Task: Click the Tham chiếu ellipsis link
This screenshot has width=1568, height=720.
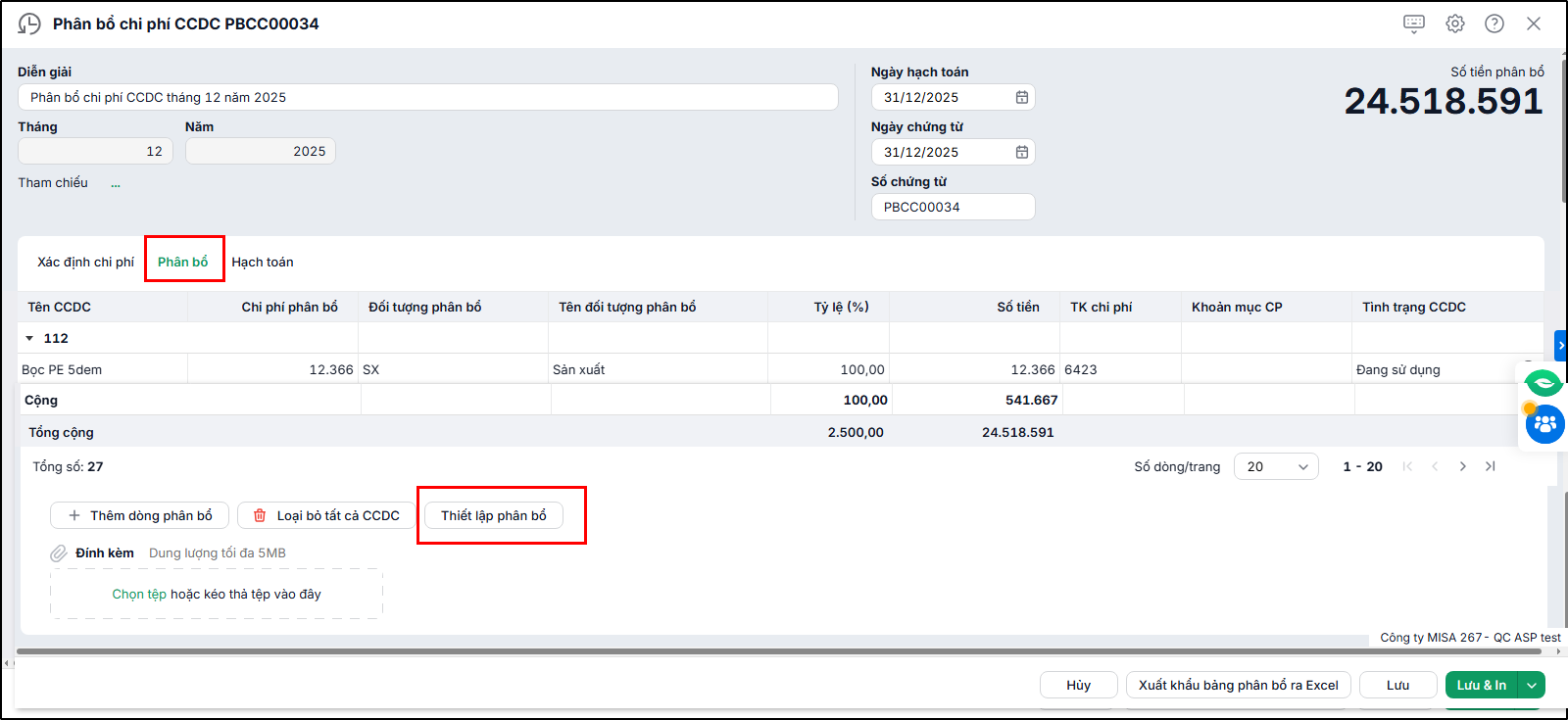Action: 116,183
